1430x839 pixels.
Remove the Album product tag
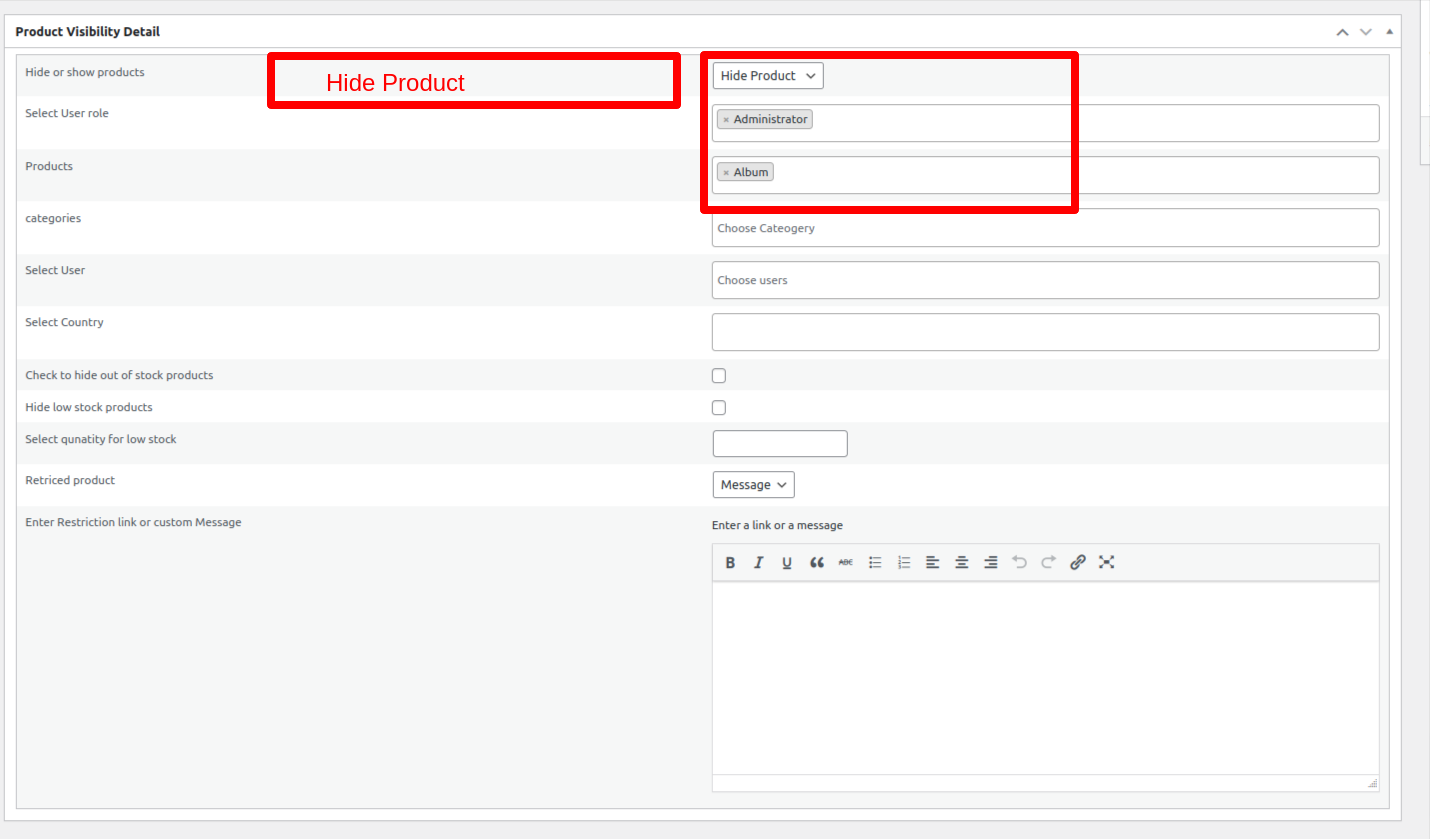click(726, 173)
